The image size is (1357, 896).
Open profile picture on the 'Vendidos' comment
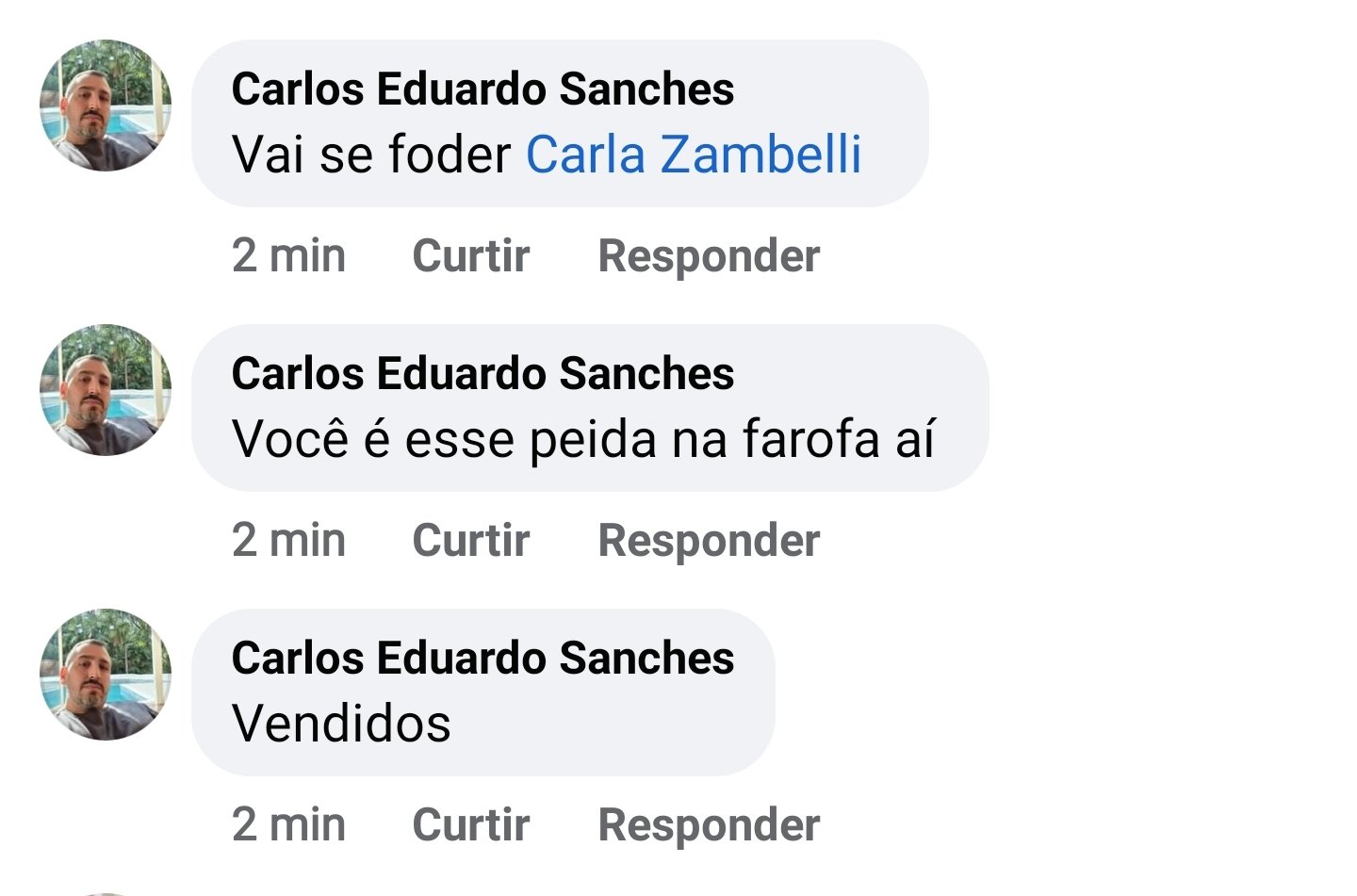(106, 675)
